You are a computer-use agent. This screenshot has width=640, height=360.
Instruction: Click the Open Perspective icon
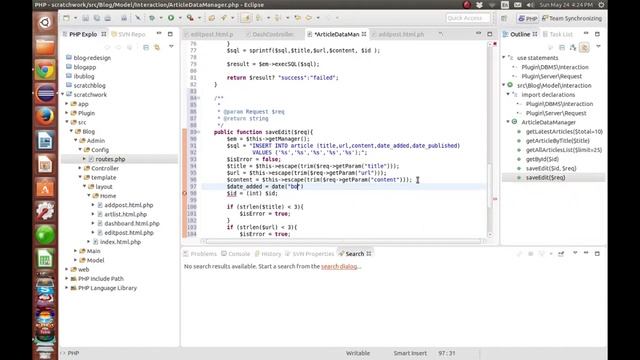[x=504, y=18]
